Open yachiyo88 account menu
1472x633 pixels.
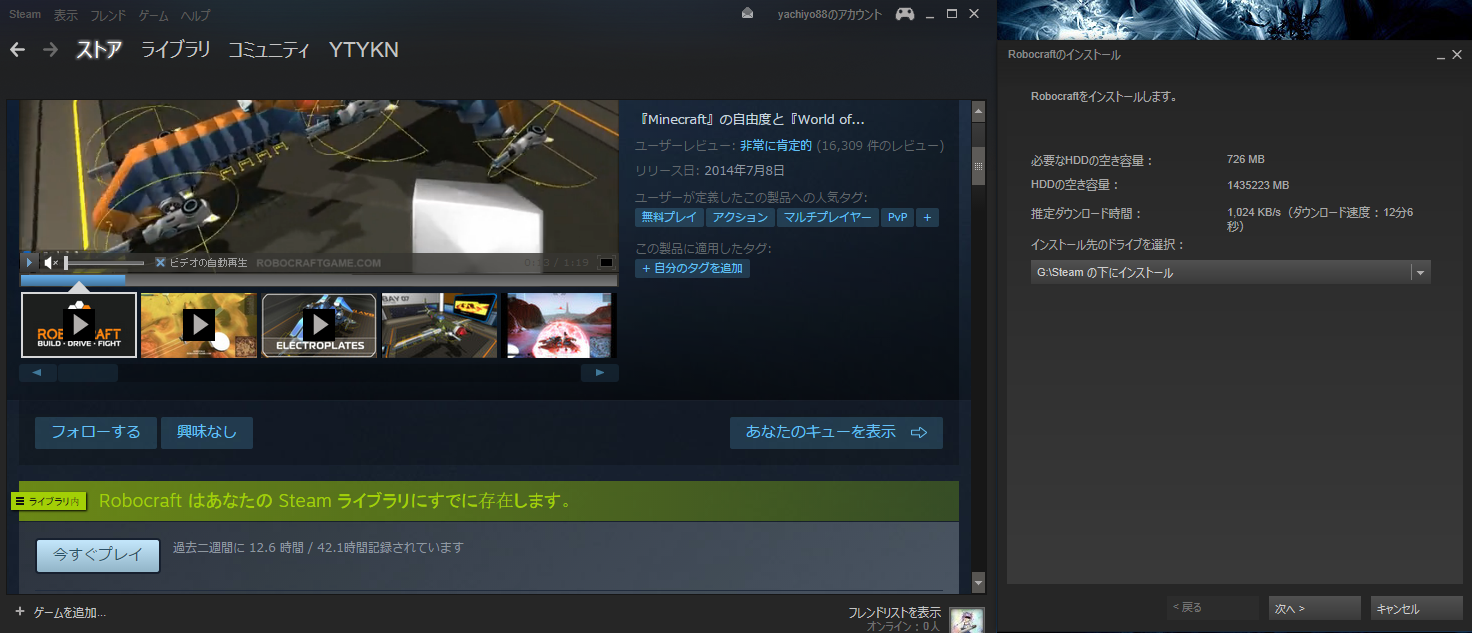coord(830,14)
